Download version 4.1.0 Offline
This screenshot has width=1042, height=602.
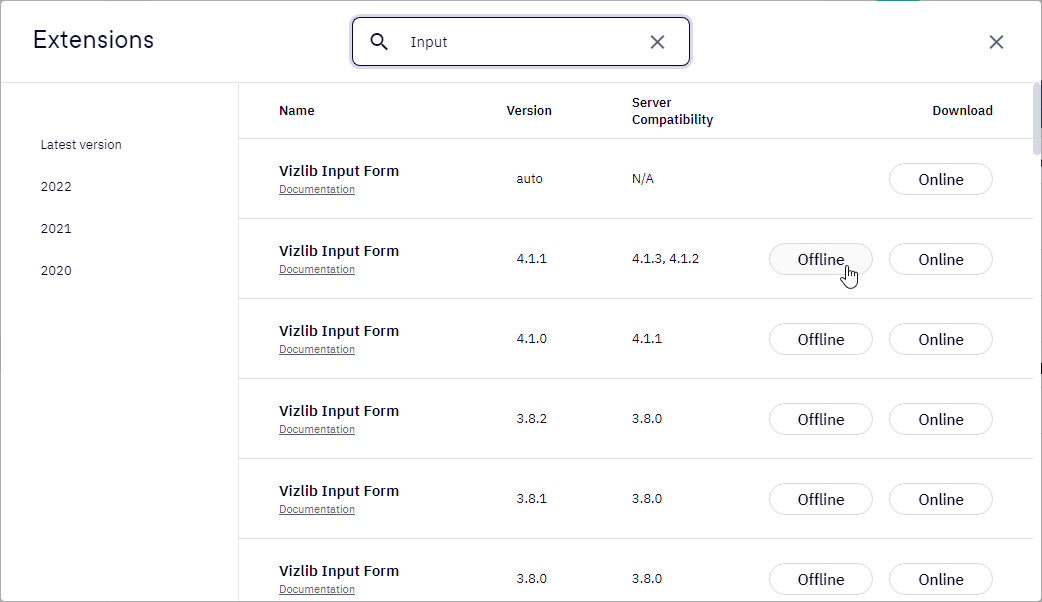(x=821, y=340)
